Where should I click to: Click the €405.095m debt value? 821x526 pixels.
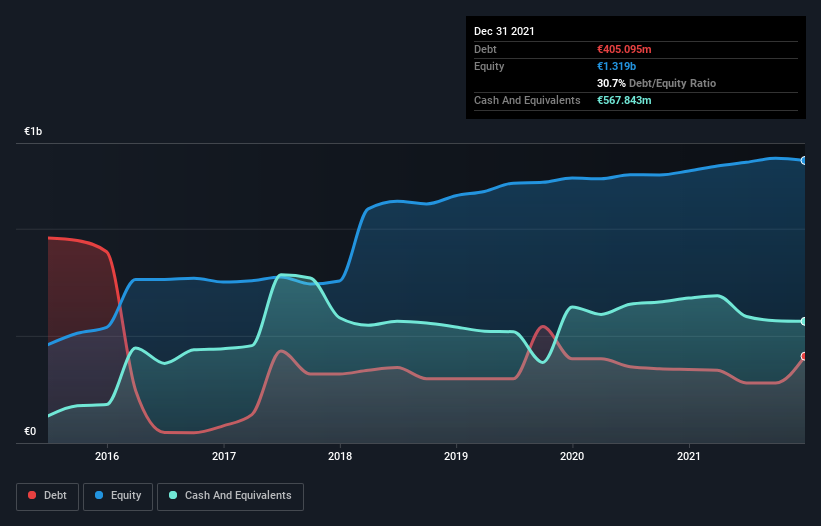(x=624, y=49)
